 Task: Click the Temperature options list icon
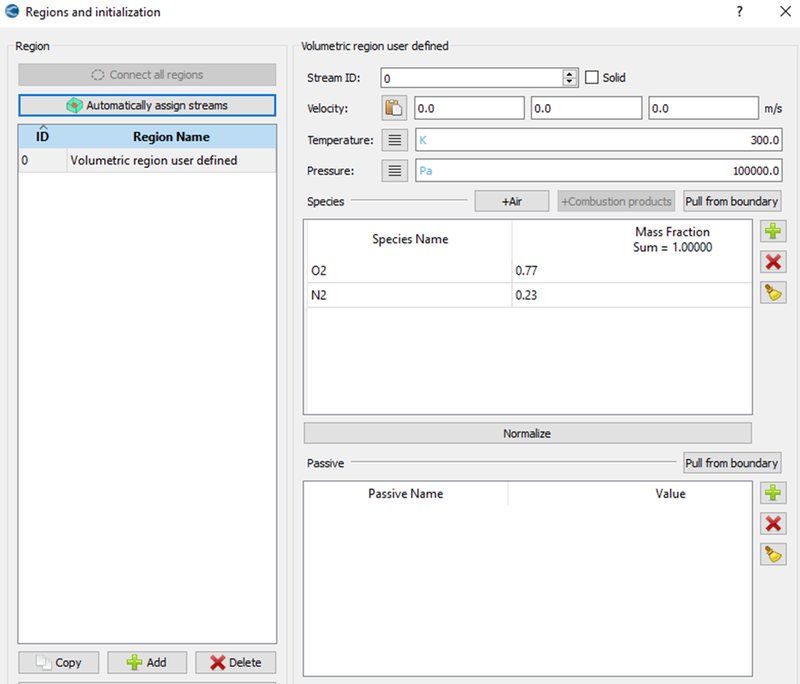point(394,140)
